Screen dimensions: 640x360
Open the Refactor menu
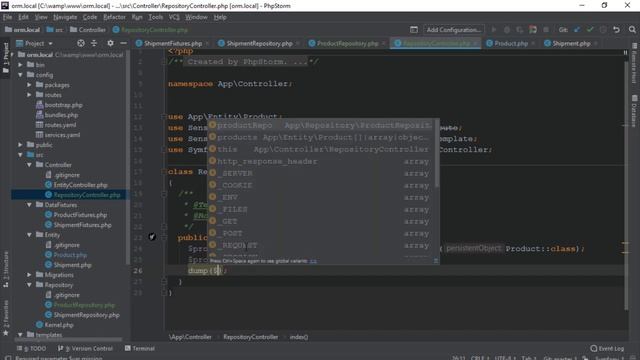(114, 17)
